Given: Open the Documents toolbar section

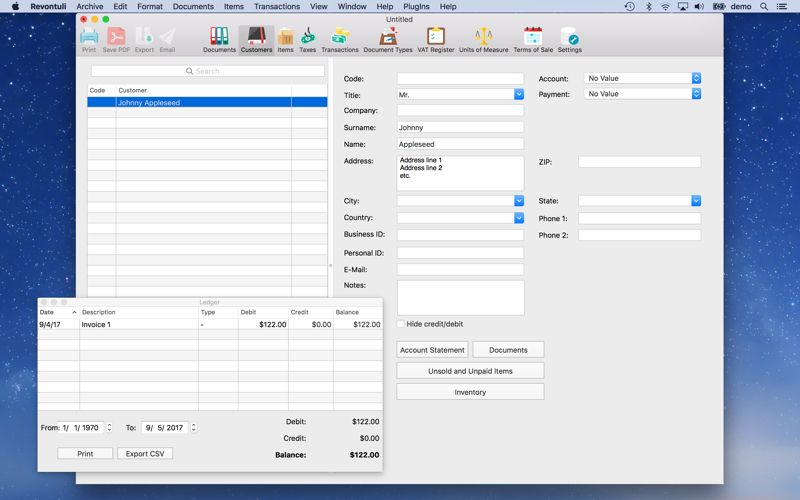Looking at the screenshot, I should click(219, 40).
